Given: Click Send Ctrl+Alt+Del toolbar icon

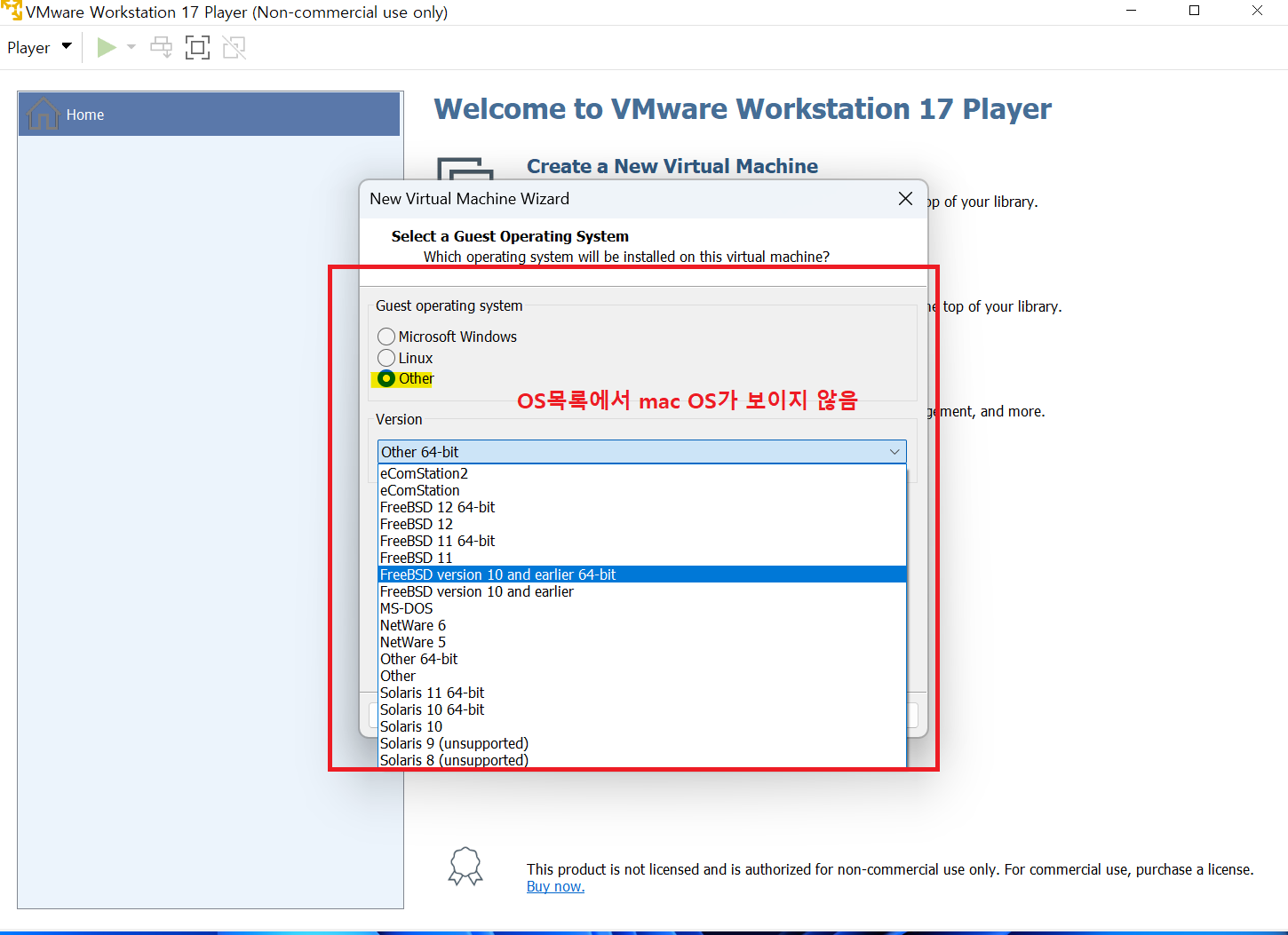Looking at the screenshot, I should point(161,47).
